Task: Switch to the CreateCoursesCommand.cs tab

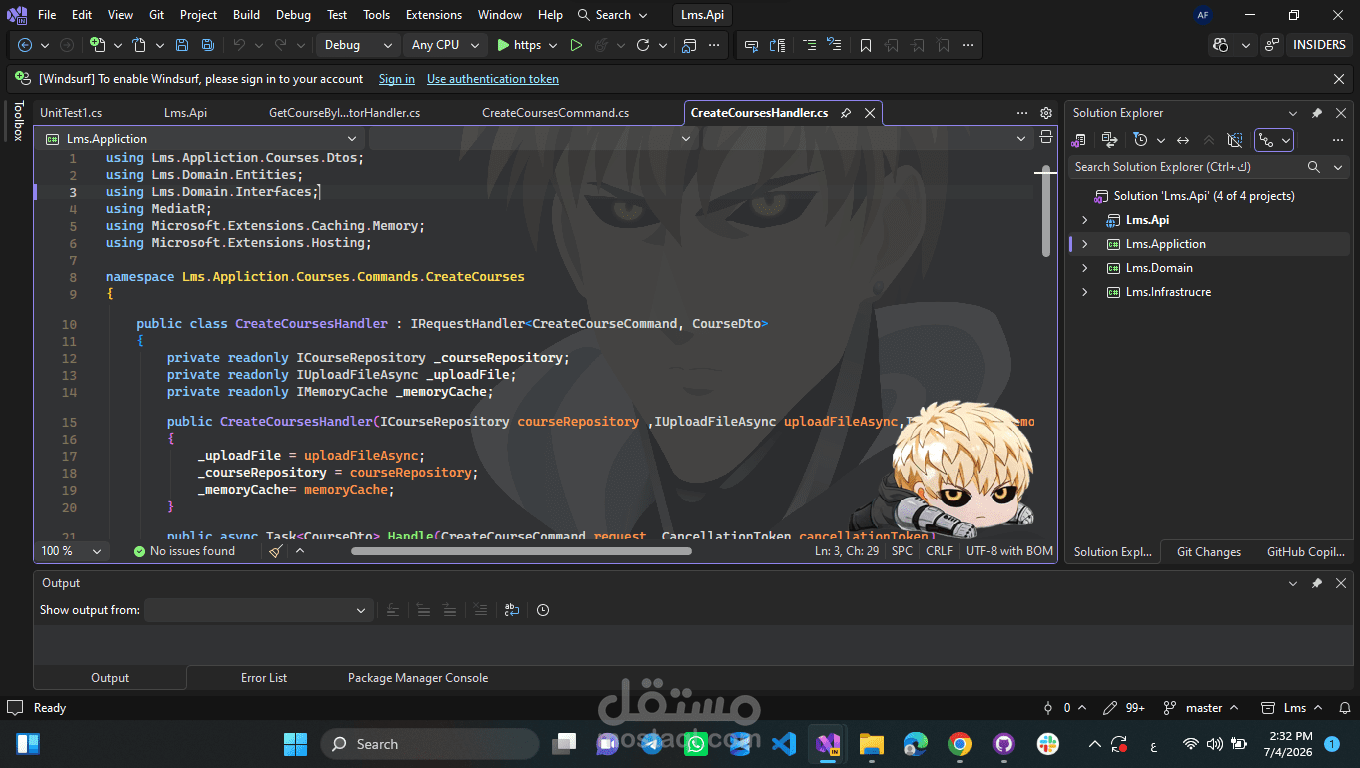Action: click(x=555, y=113)
